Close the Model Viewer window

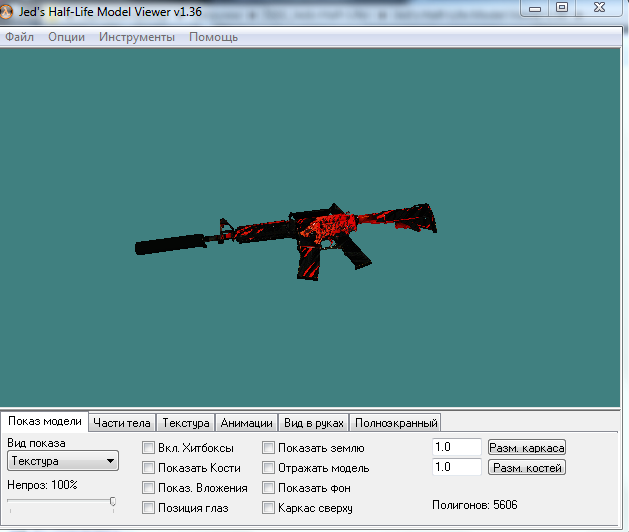[599, 8]
